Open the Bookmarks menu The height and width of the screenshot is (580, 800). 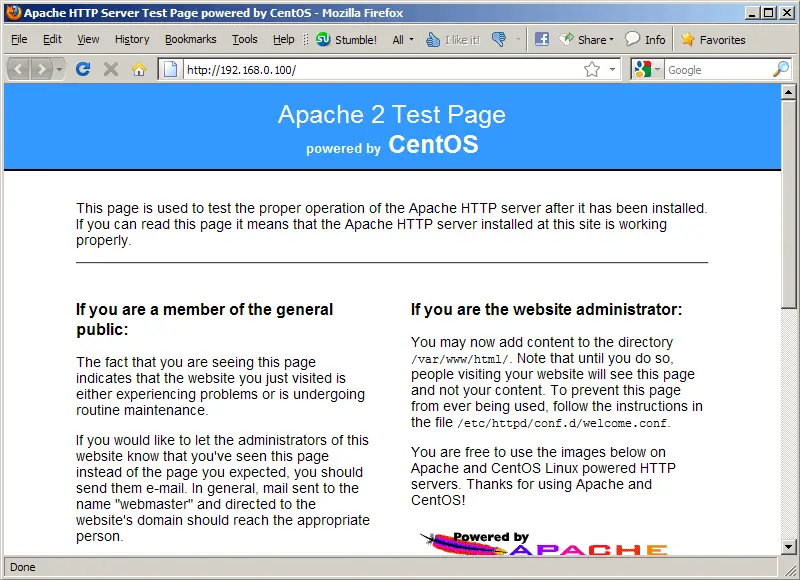tap(190, 39)
